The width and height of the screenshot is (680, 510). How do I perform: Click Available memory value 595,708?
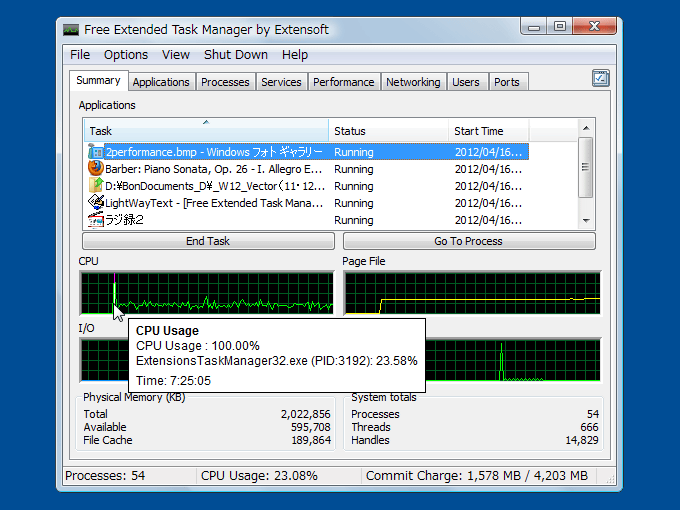311,427
